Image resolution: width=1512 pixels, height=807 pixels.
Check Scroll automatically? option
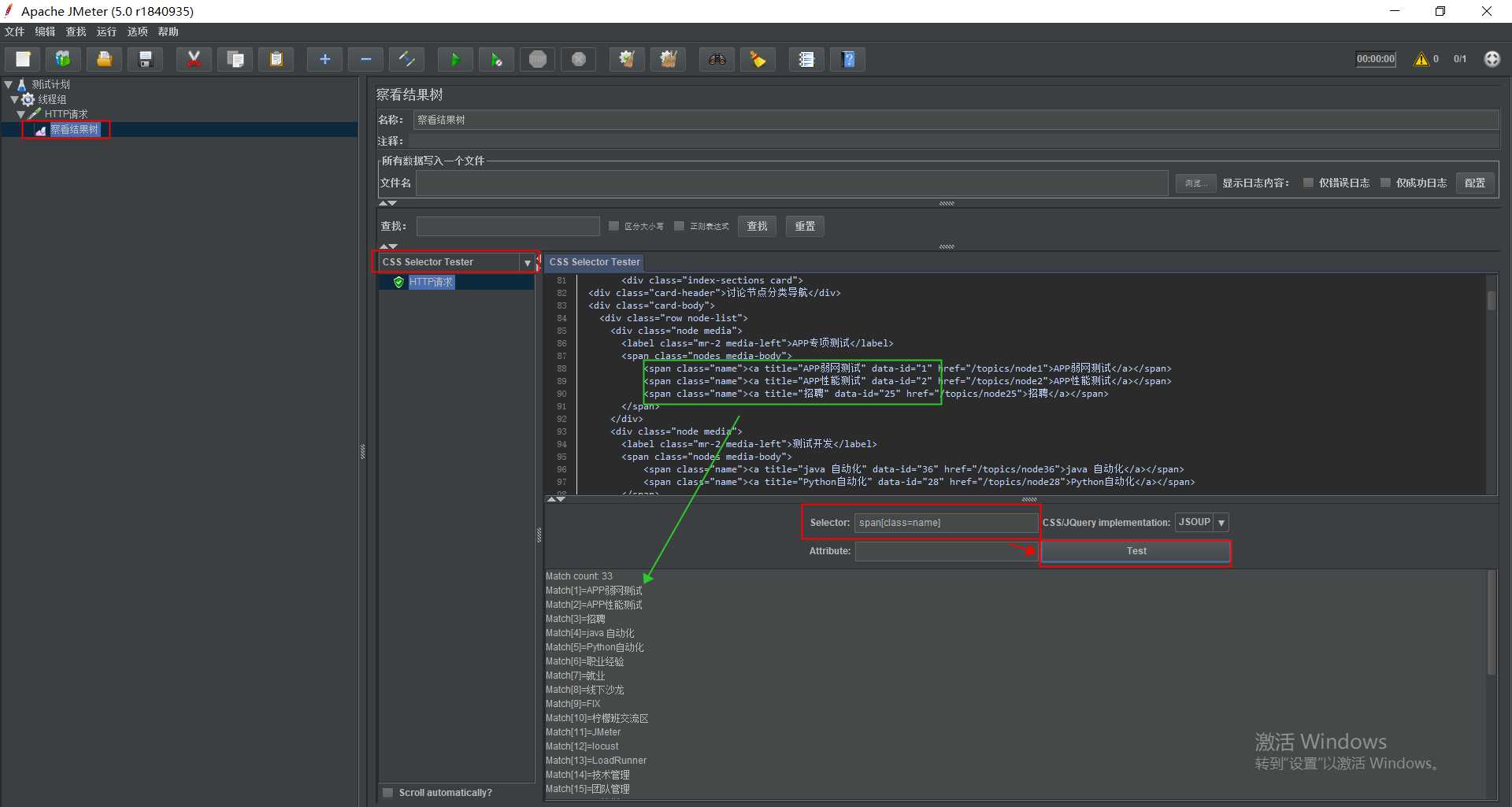pos(387,793)
